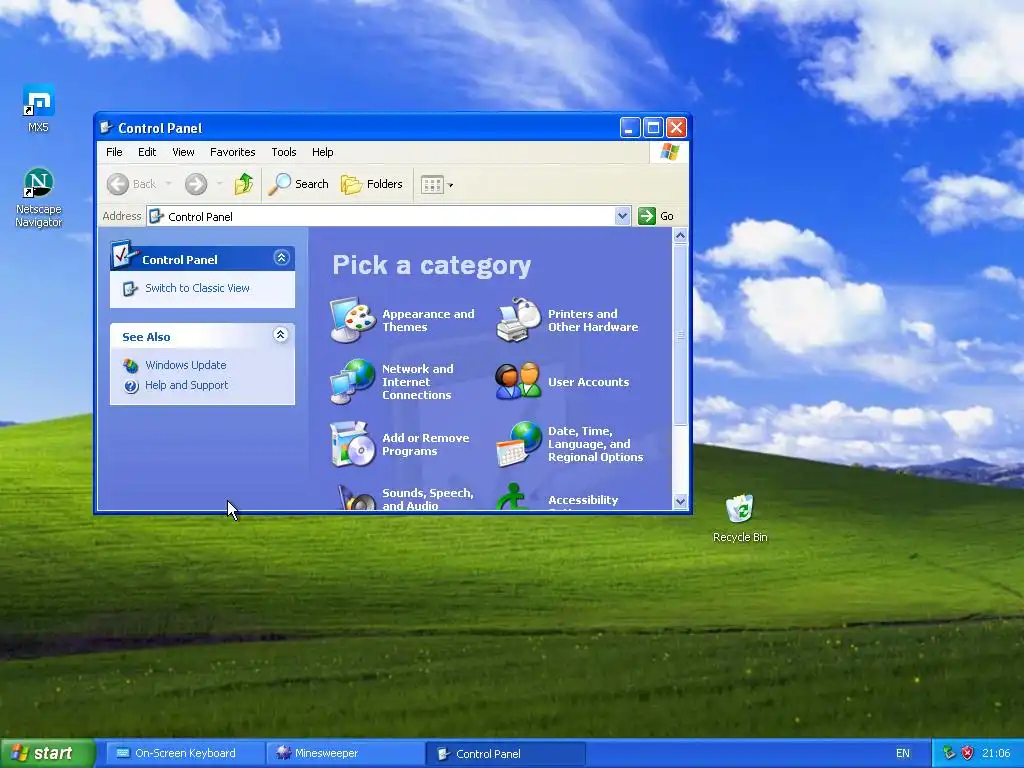Click the Help and Support link
Image resolution: width=1024 pixels, height=768 pixels.
[x=186, y=385]
